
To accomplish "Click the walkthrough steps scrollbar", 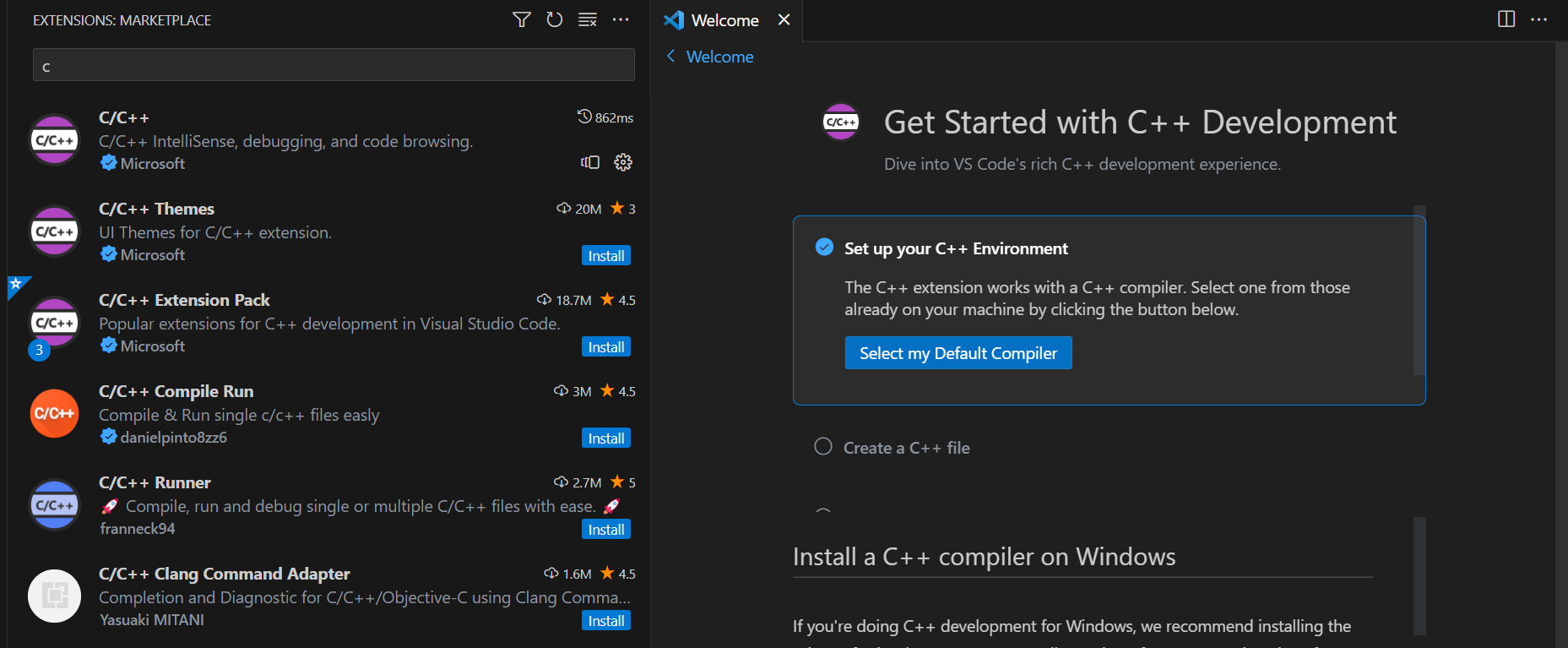I will 1419,291.
